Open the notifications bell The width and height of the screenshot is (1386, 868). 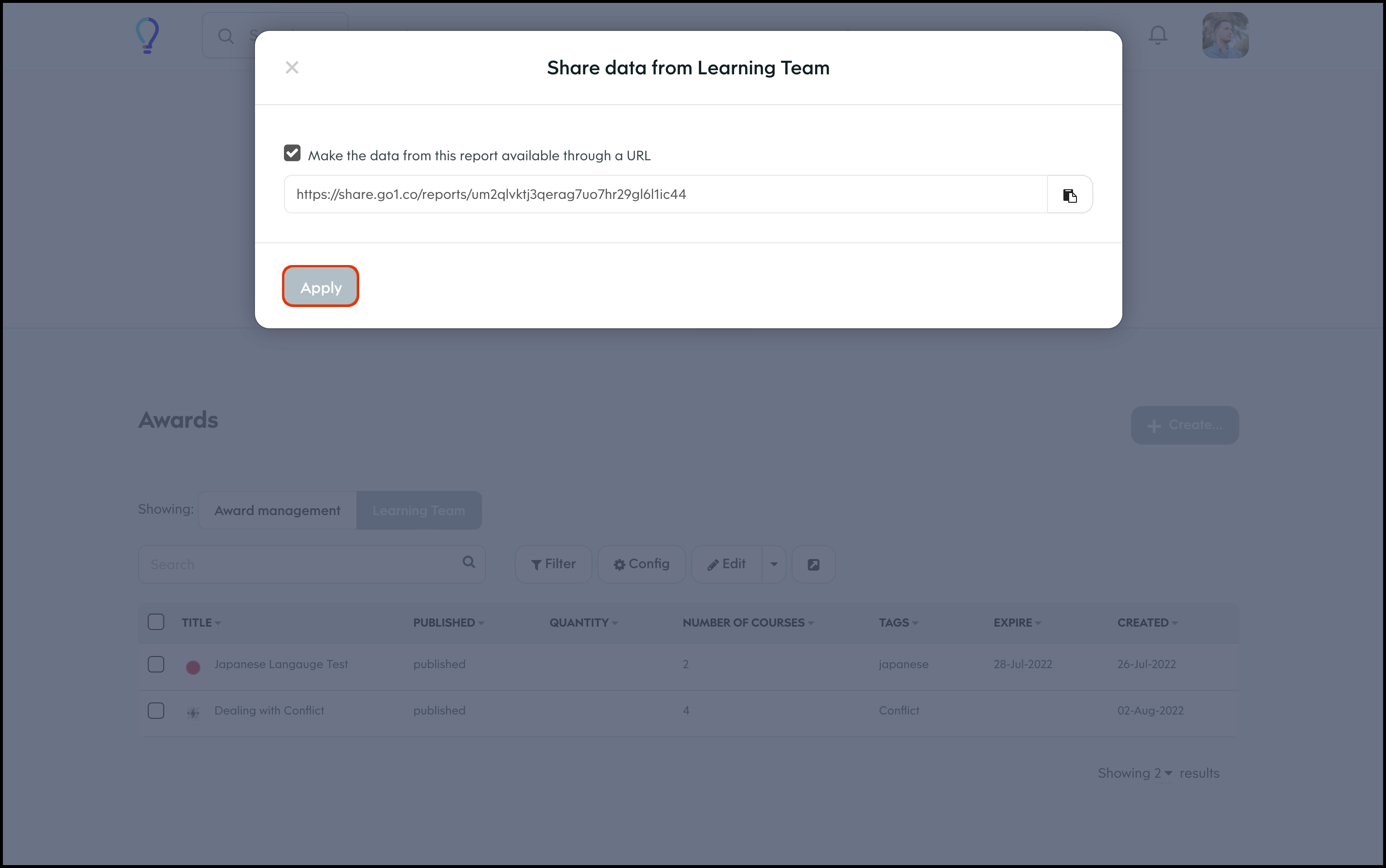1158,36
